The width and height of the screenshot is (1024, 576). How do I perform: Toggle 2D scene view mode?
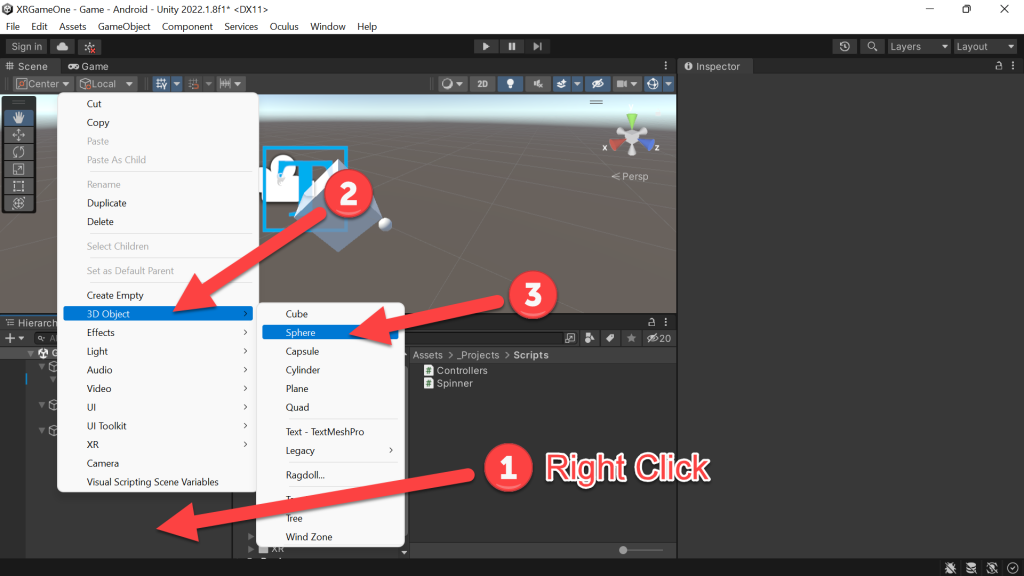pyautogui.click(x=483, y=84)
